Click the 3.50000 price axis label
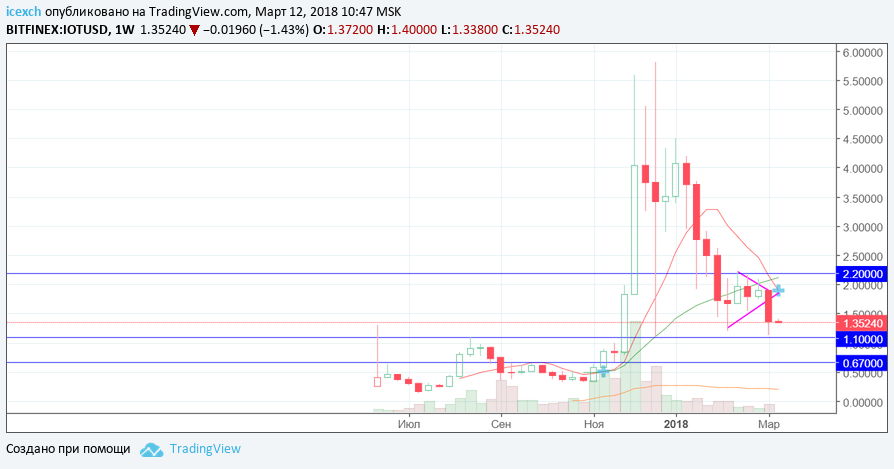 pos(863,198)
